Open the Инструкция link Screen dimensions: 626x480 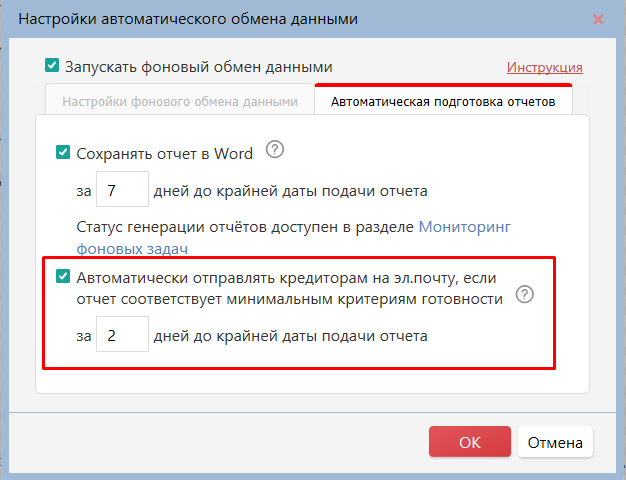(545, 67)
